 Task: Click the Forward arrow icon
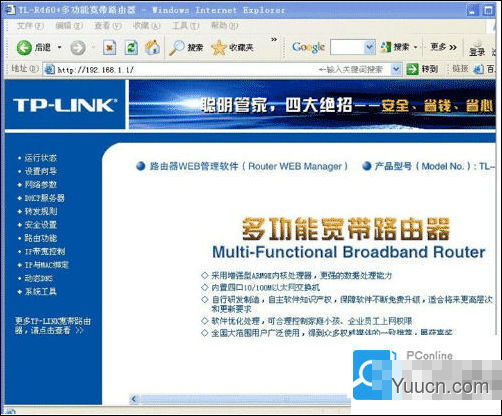[x=78, y=48]
